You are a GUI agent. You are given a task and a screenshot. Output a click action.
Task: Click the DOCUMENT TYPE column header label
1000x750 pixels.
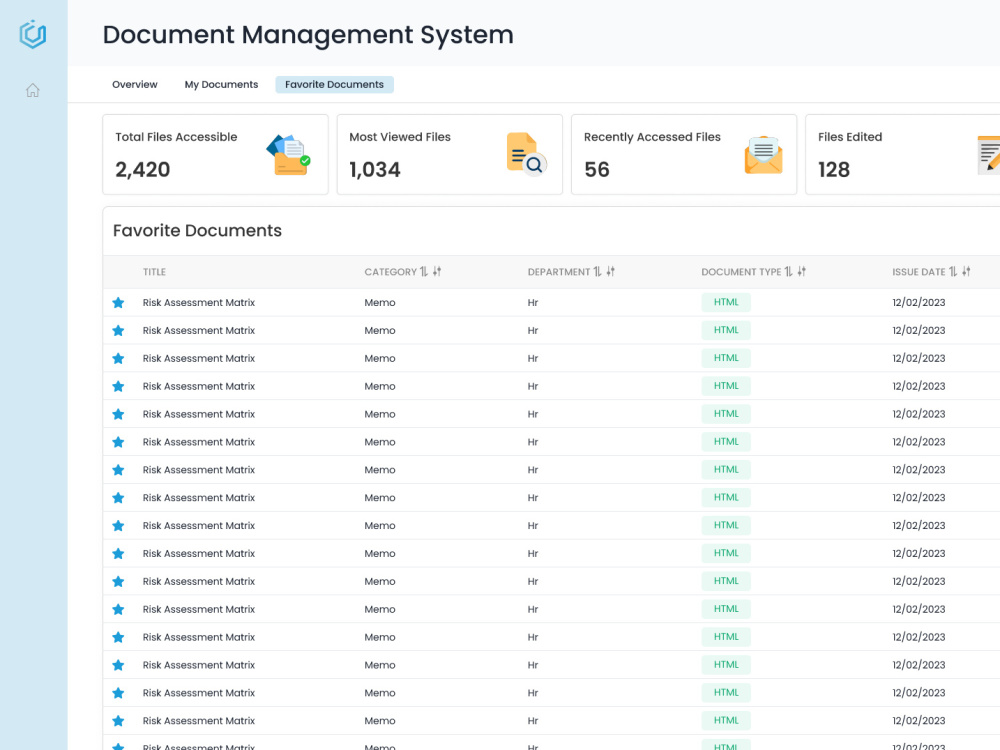741,272
